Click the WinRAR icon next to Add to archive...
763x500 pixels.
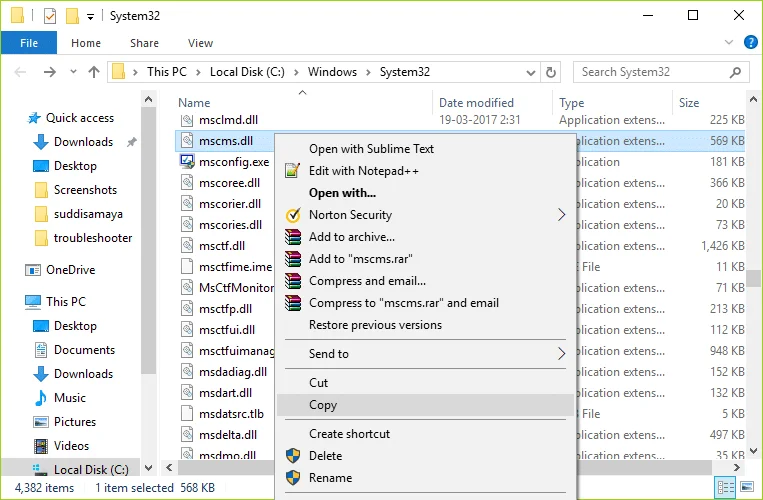pos(293,237)
